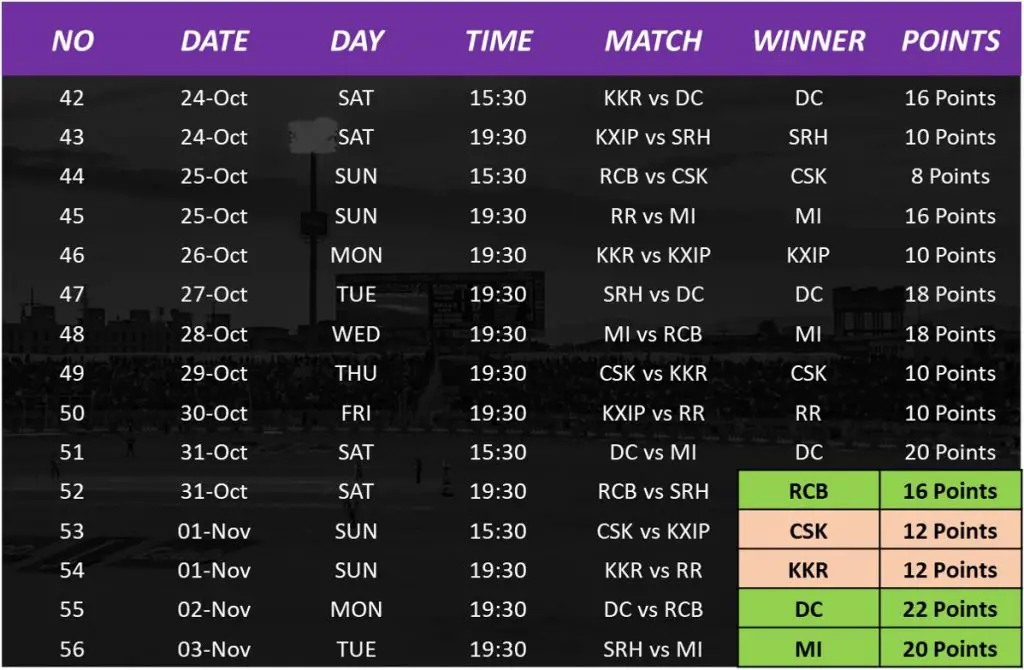This screenshot has width=1024, height=670.
Task: Click match number 50
Action: click(x=72, y=413)
